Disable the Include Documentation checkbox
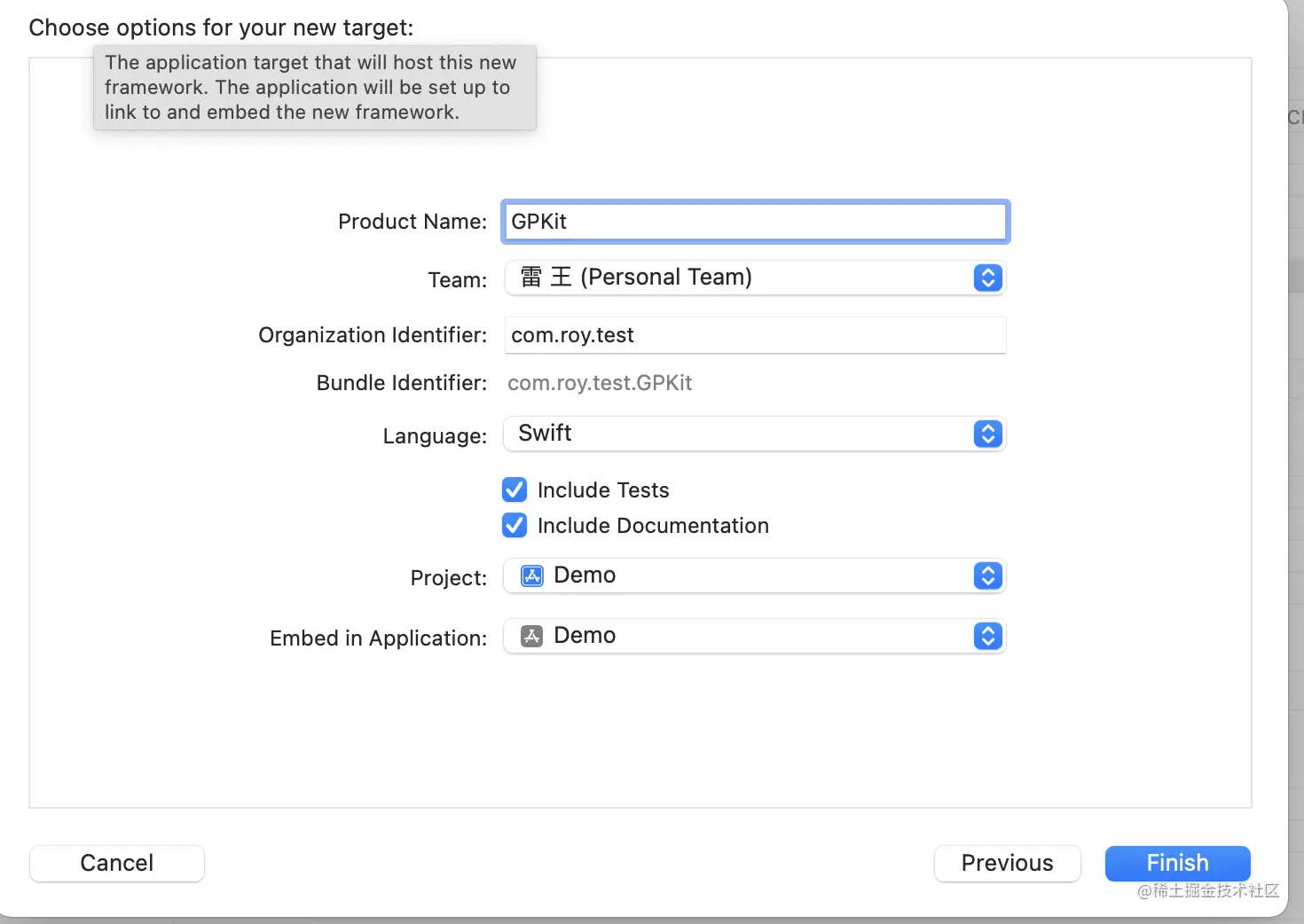 515,526
